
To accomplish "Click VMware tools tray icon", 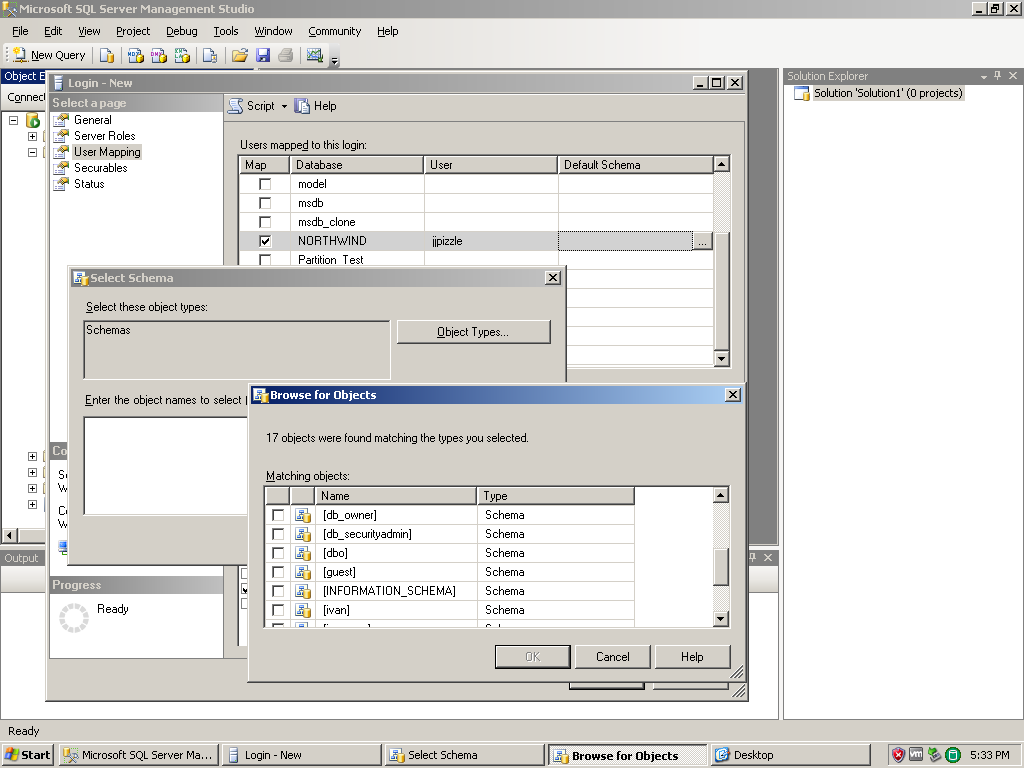I will [916, 754].
